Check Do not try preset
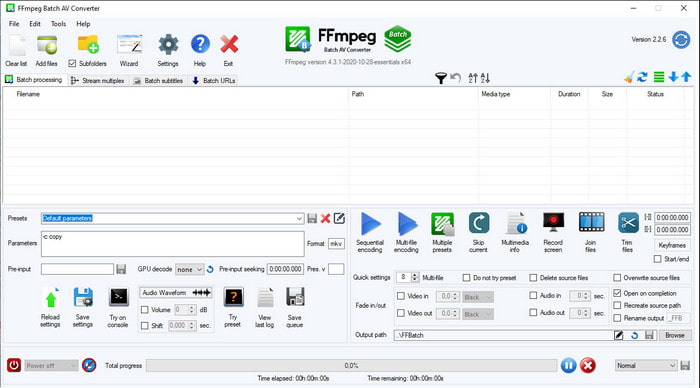700x388 pixels. click(467, 278)
